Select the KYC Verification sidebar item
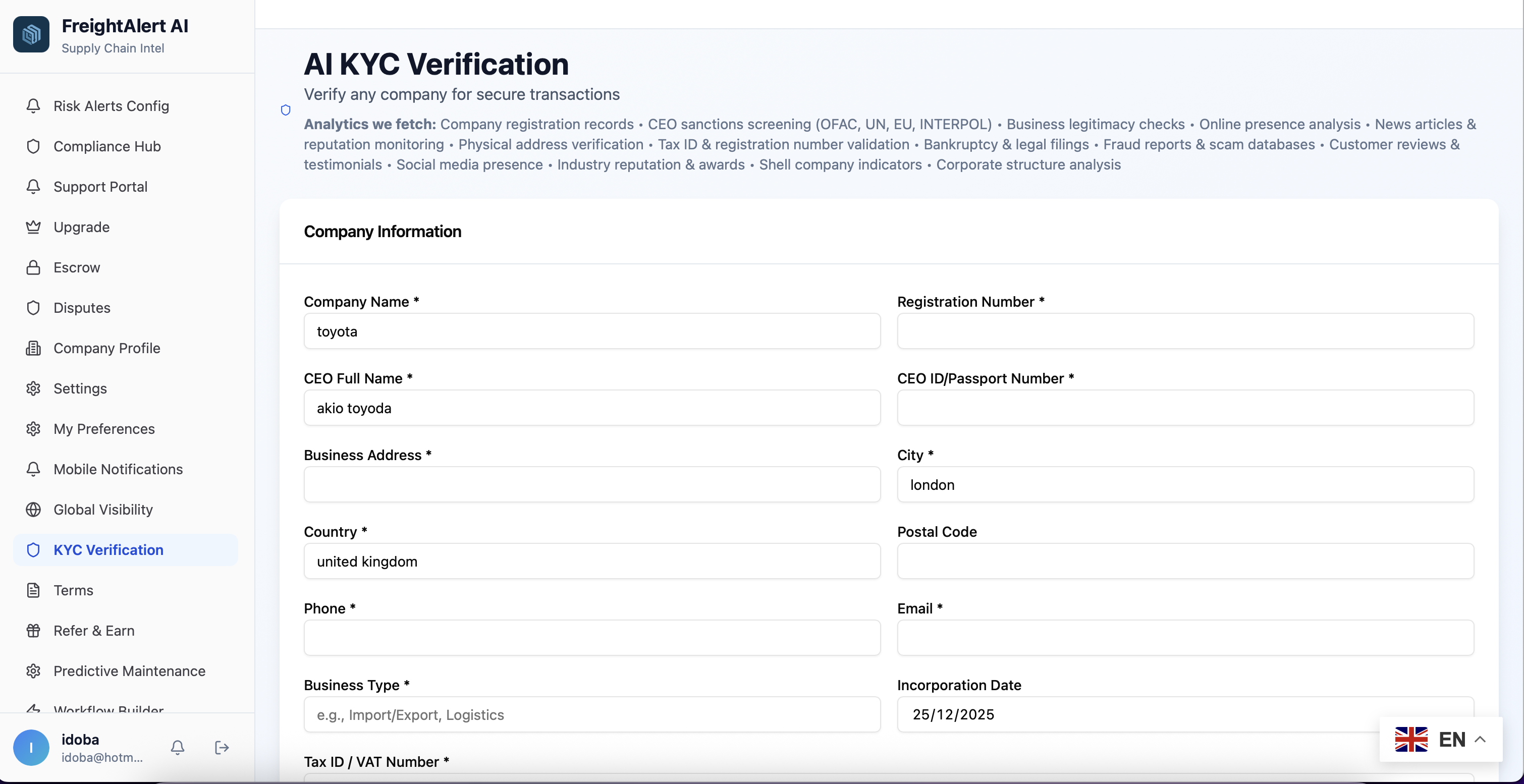 (108, 550)
